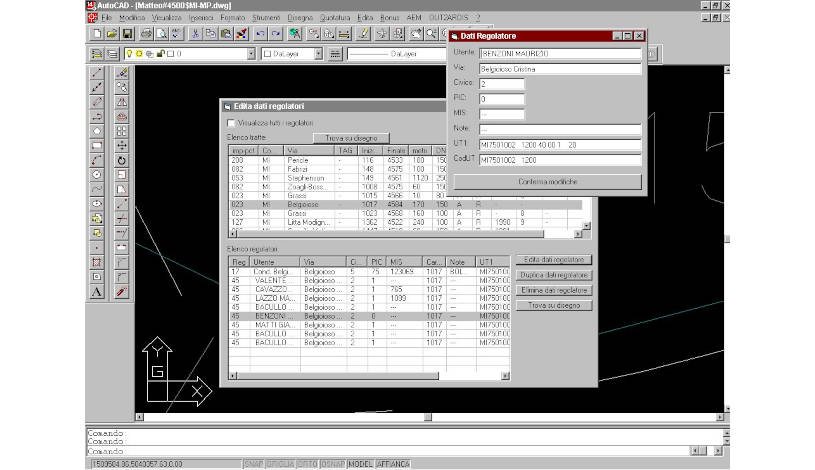This screenshot has height=470, width=815.
Task: Enable the Visualizza tutti i regolatori checkbox
Action: 231,122
